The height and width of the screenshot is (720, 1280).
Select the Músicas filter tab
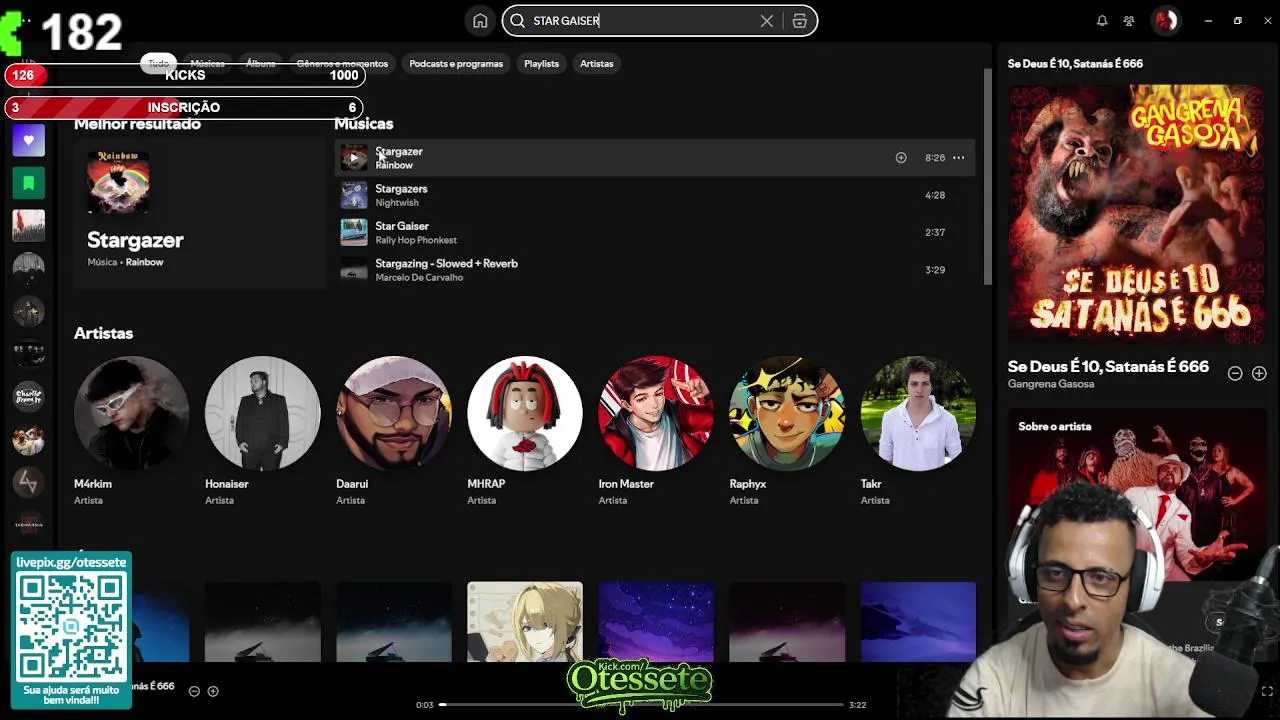click(208, 63)
